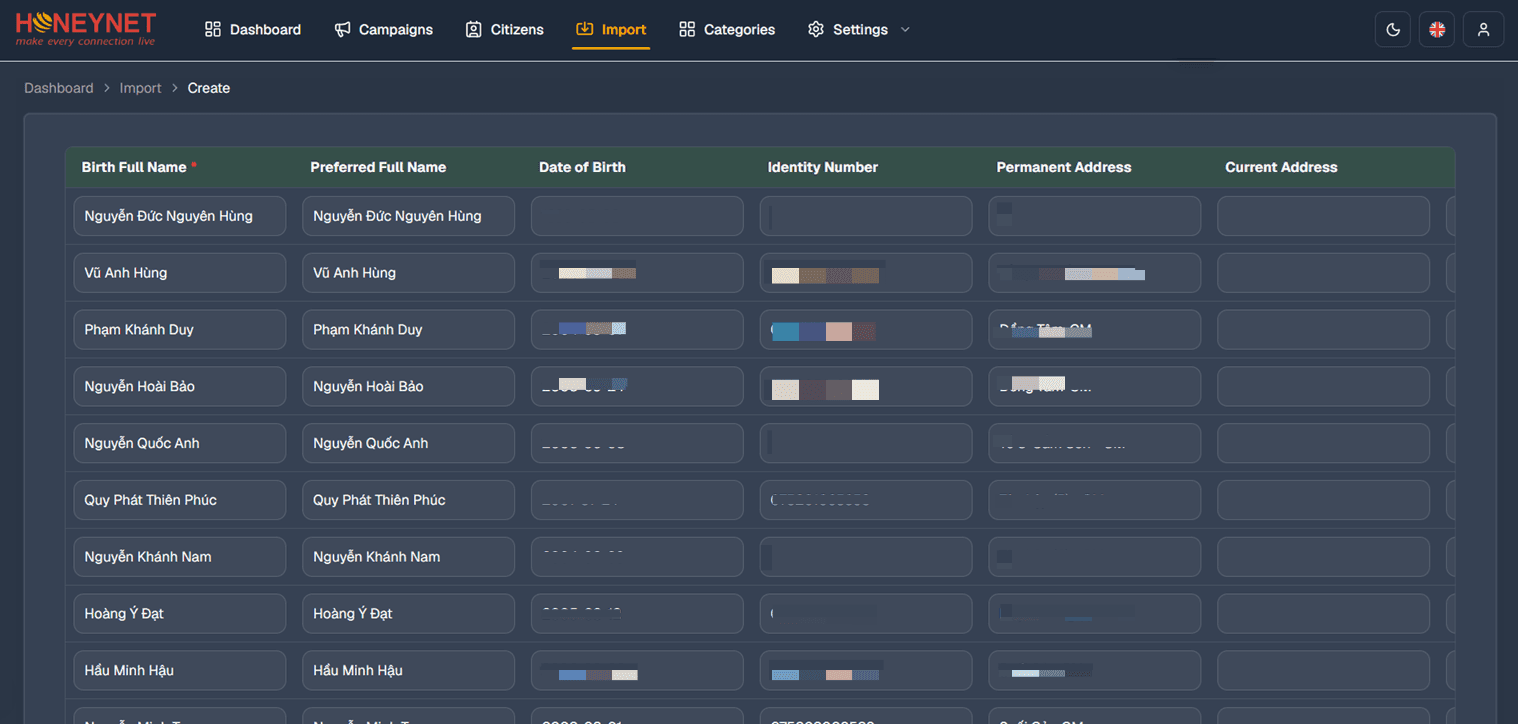The width and height of the screenshot is (1518, 724).
Task: Edit preferred name Vũ Anh Hùng
Action: [x=409, y=273]
